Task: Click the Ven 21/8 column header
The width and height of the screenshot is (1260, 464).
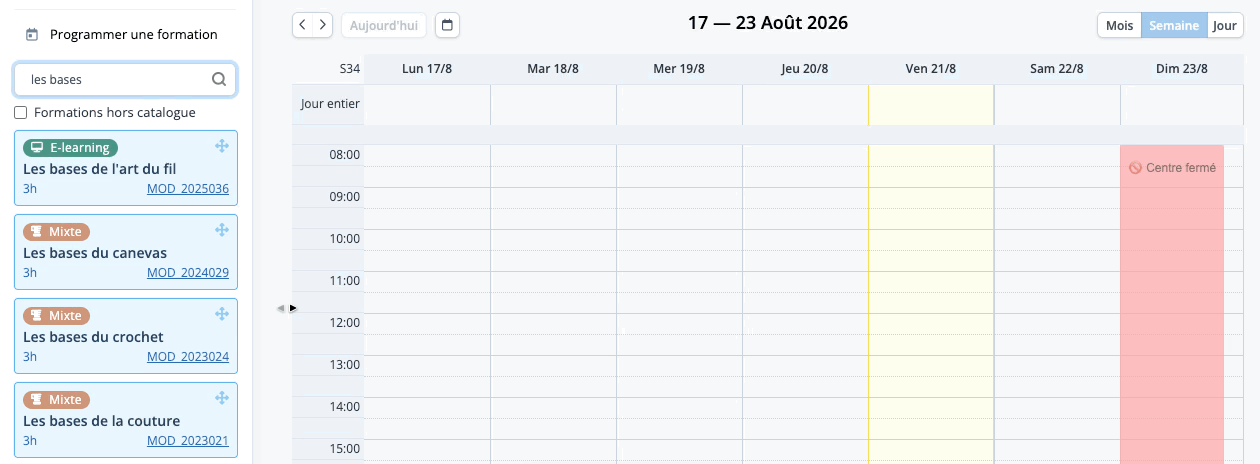Action: (x=931, y=69)
